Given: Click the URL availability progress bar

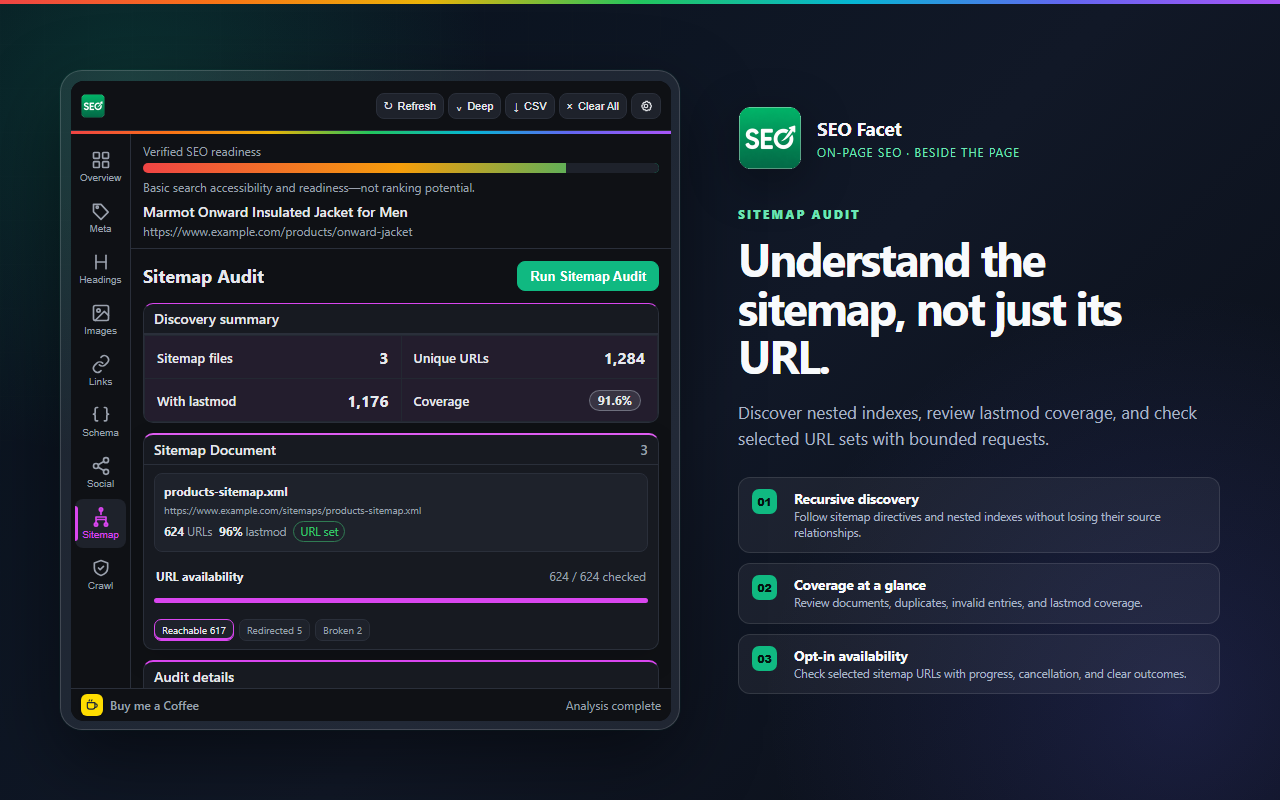Looking at the screenshot, I should pos(401,600).
